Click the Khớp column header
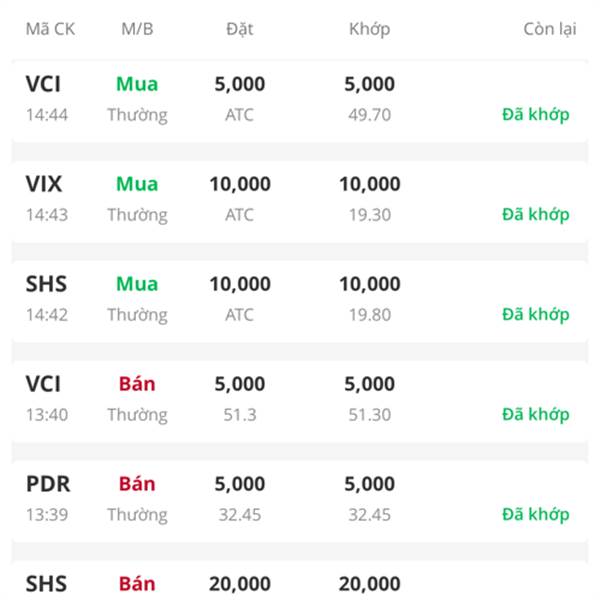The height and width of the screenshot is (600, 600). click(x=369, y=29)
